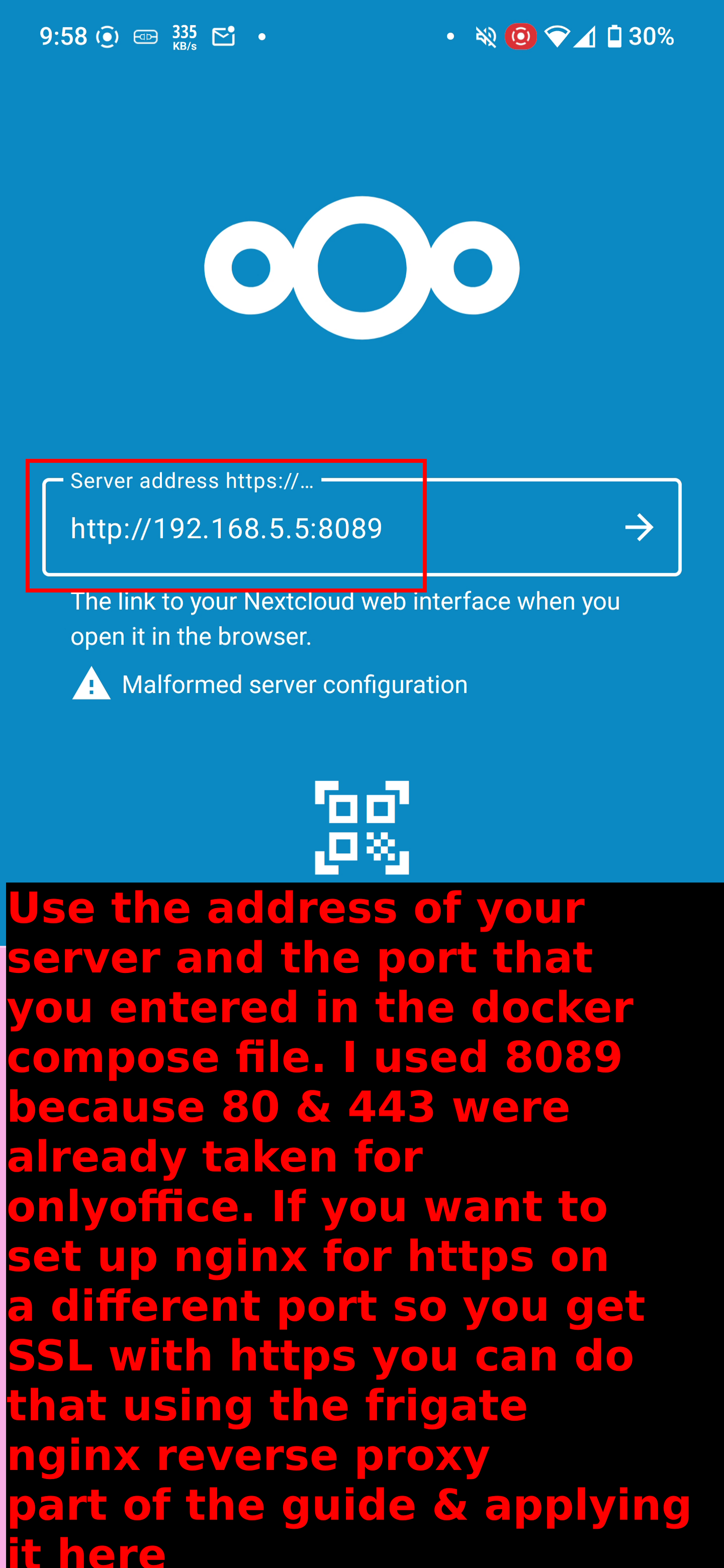Click inside the server address field

362,527
